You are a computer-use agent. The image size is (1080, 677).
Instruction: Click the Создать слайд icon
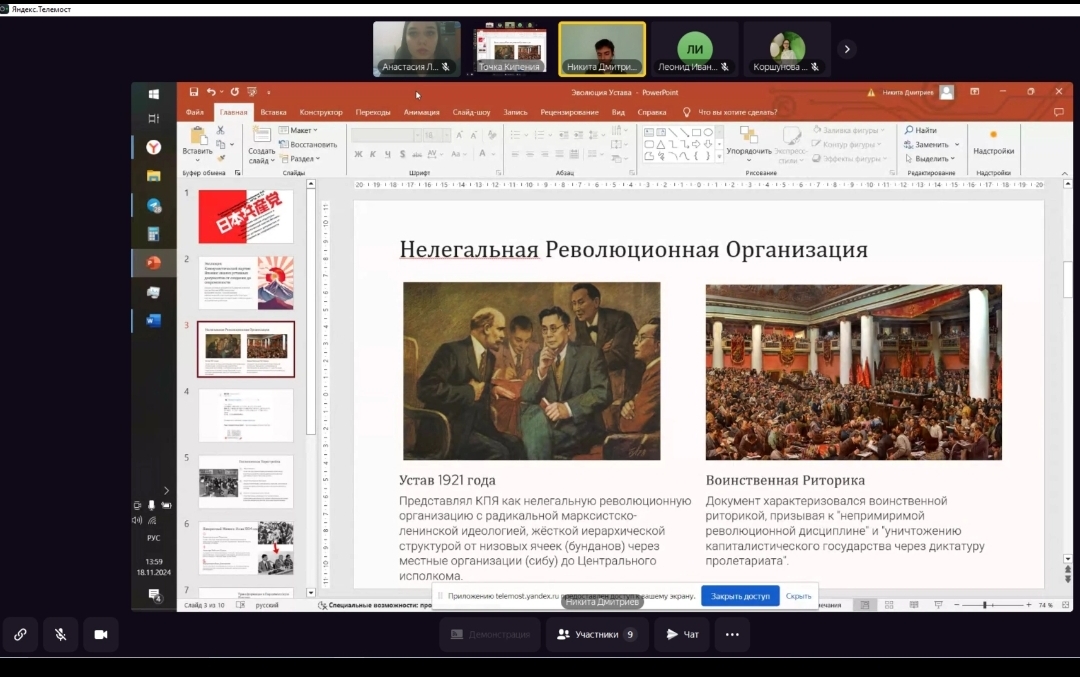261,135
